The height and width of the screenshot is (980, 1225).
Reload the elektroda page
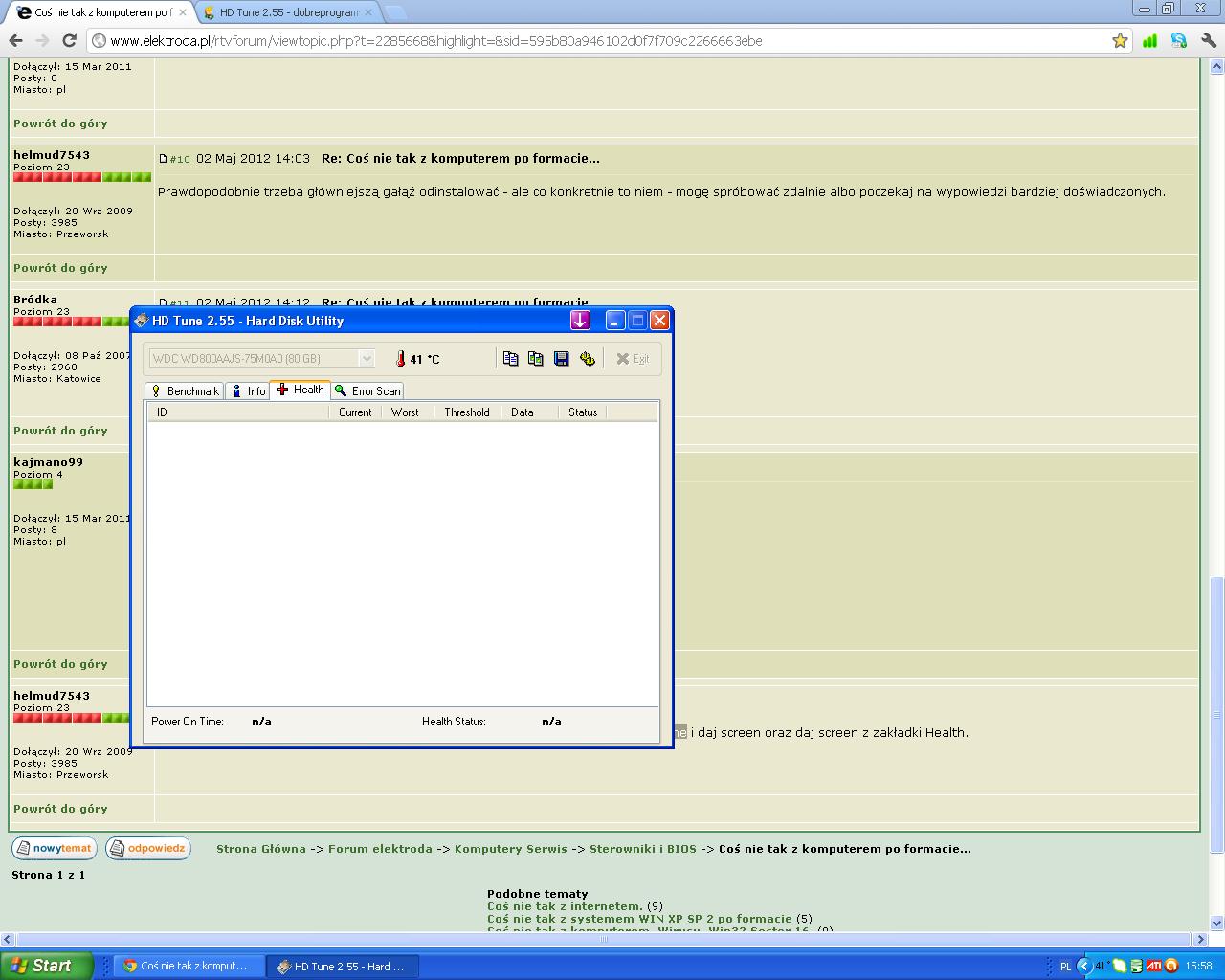pos(69,41)
